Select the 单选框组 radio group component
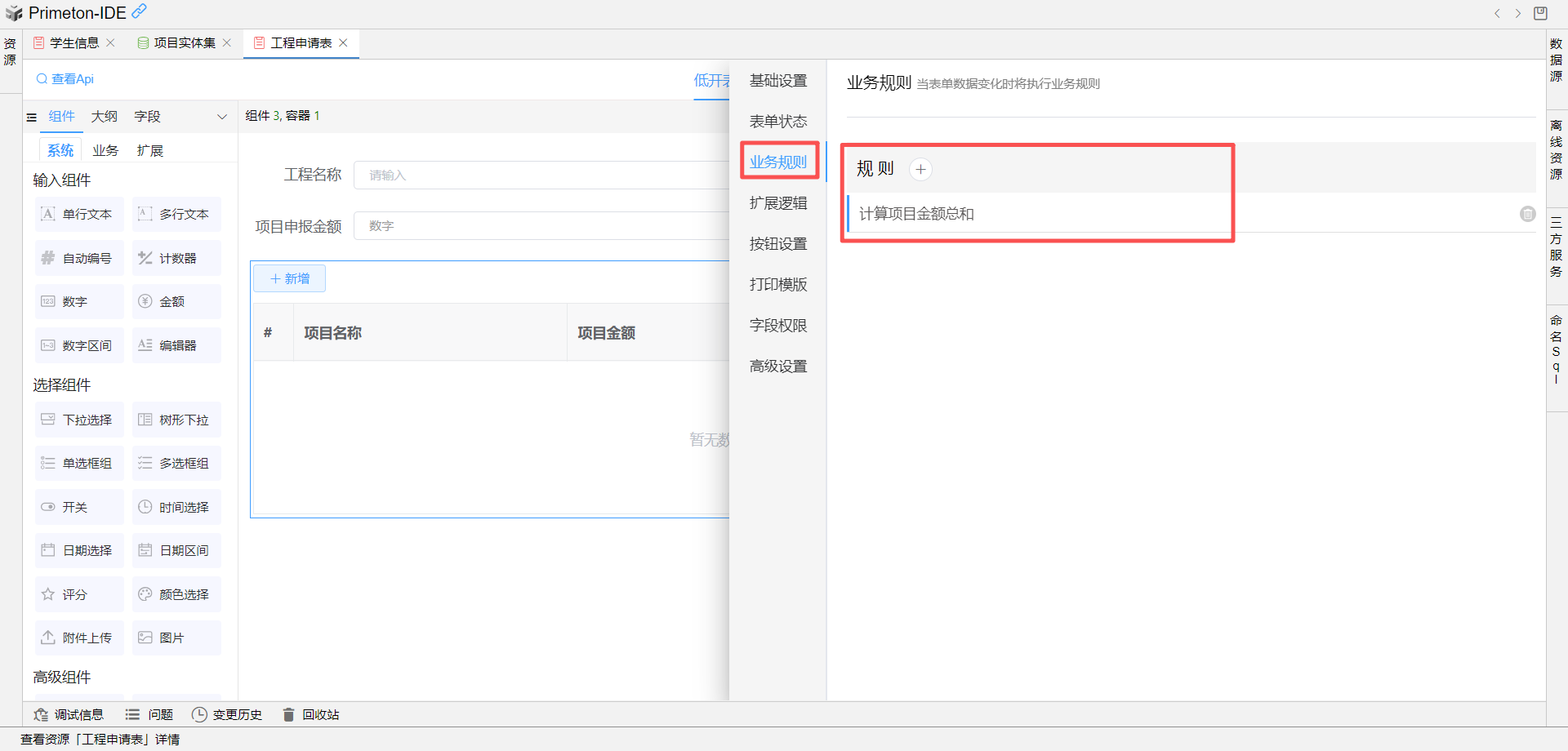This screenshot has height=751, width=1568. 79,463
